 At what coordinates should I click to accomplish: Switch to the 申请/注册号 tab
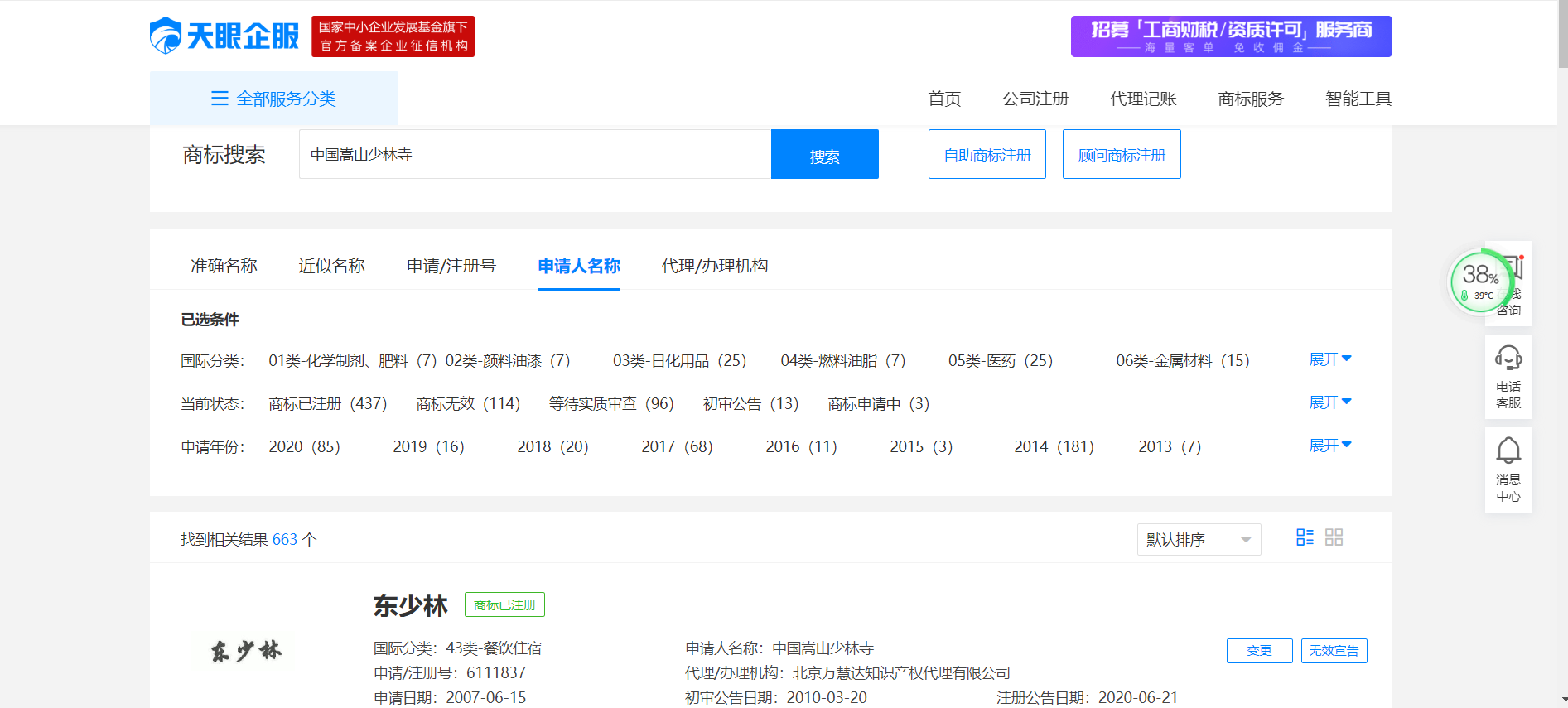[451, 266]
